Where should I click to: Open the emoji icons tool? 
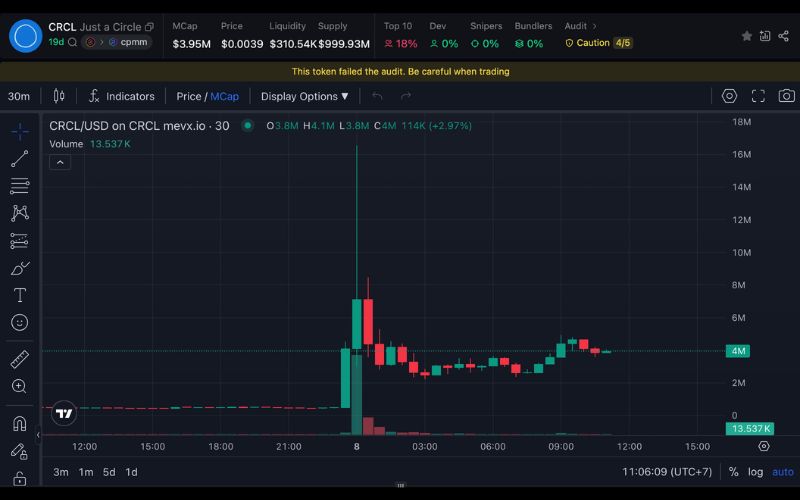tap(20, 322)
